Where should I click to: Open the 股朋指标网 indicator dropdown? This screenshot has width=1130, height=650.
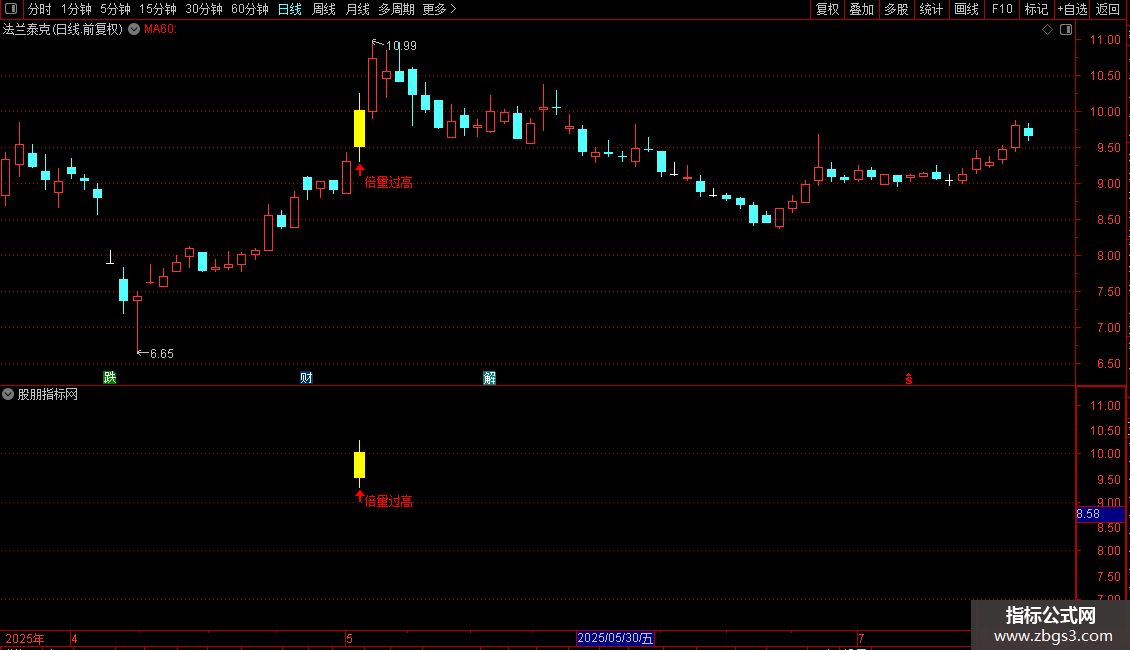(x=8, y=394)
